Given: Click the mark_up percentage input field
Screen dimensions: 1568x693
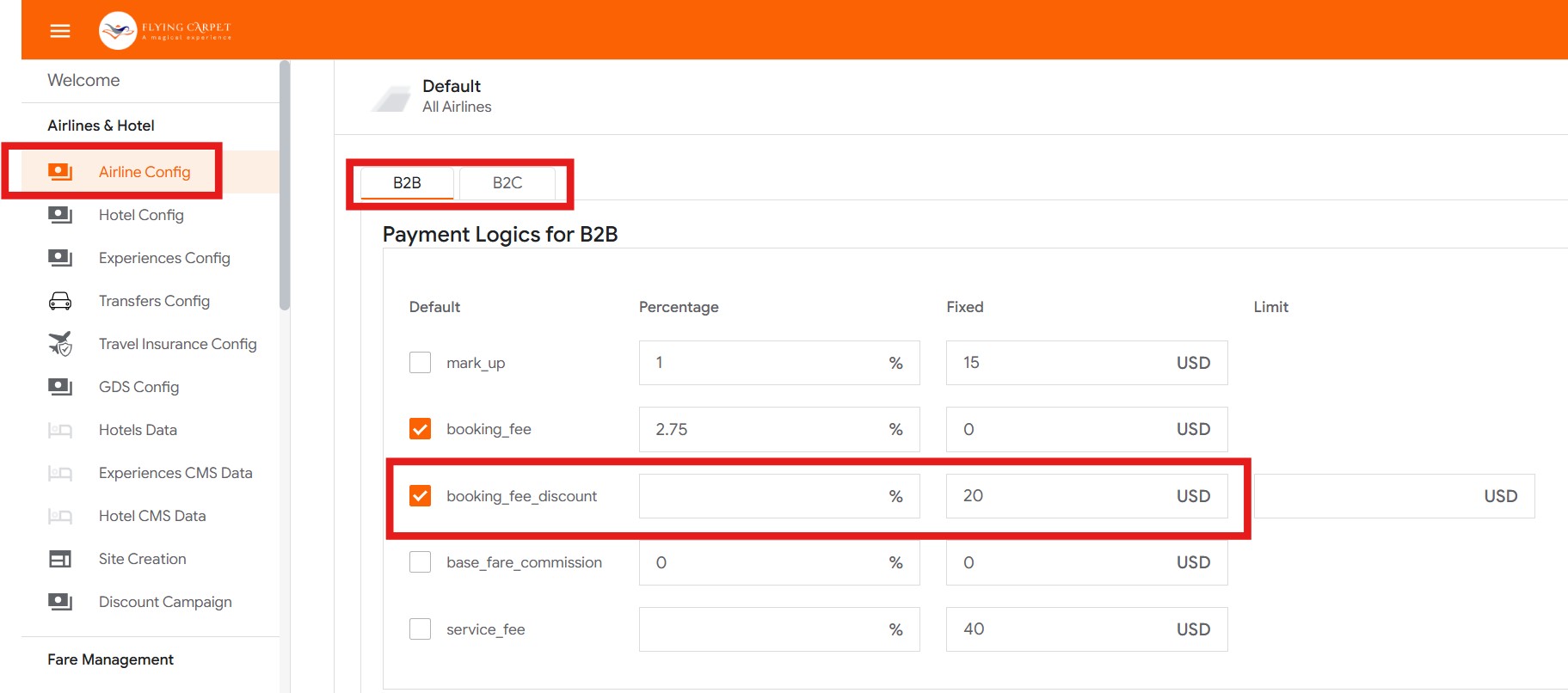Looking at the screenshot, I should (761, 363).
